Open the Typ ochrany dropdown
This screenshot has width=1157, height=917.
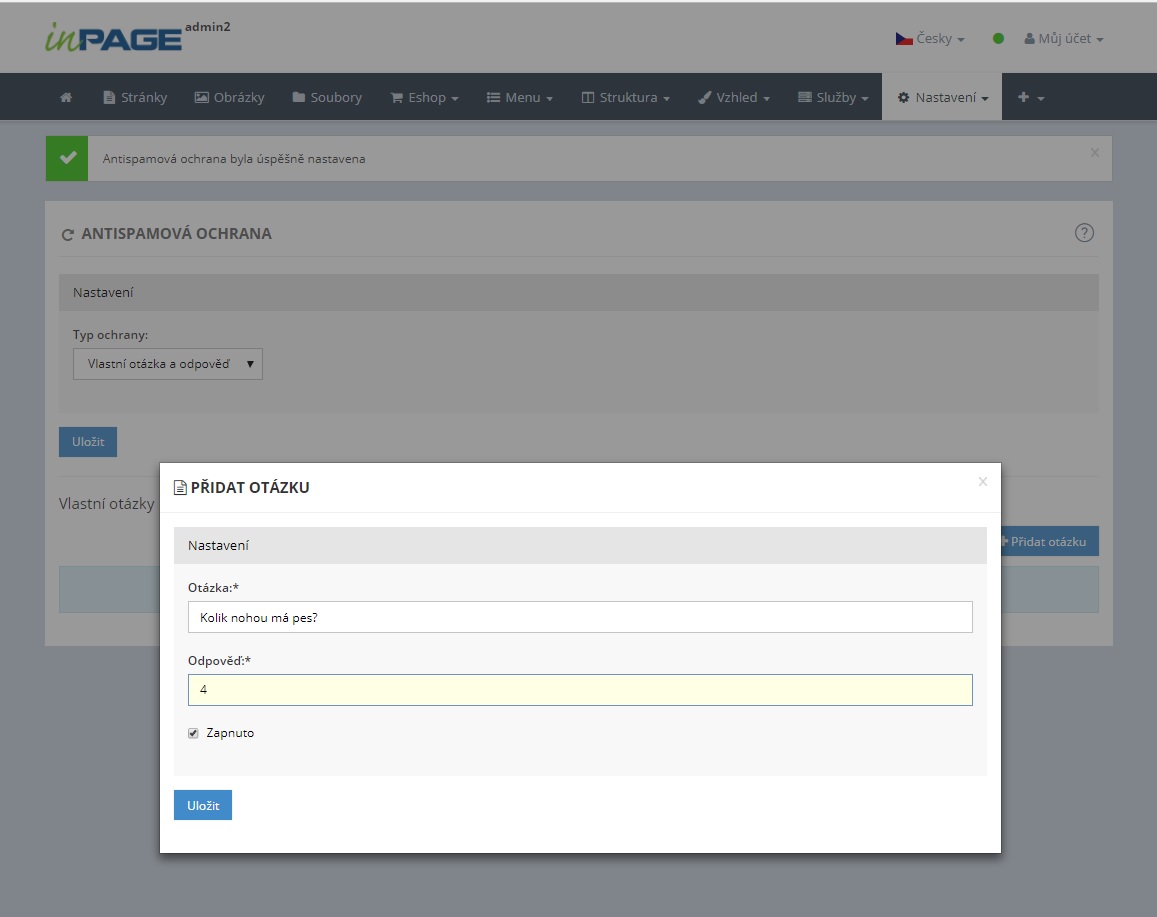coord(168,364)
